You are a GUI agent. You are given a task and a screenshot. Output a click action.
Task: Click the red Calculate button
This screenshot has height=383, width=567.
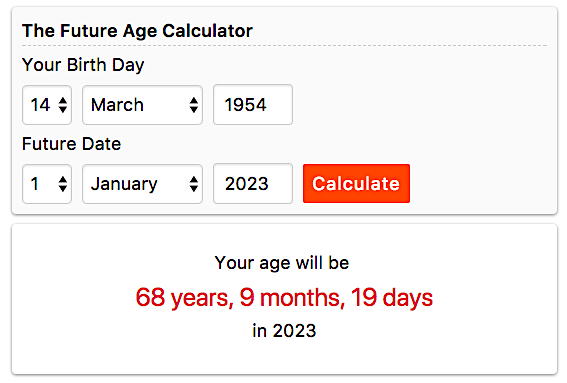click(357, 184)
